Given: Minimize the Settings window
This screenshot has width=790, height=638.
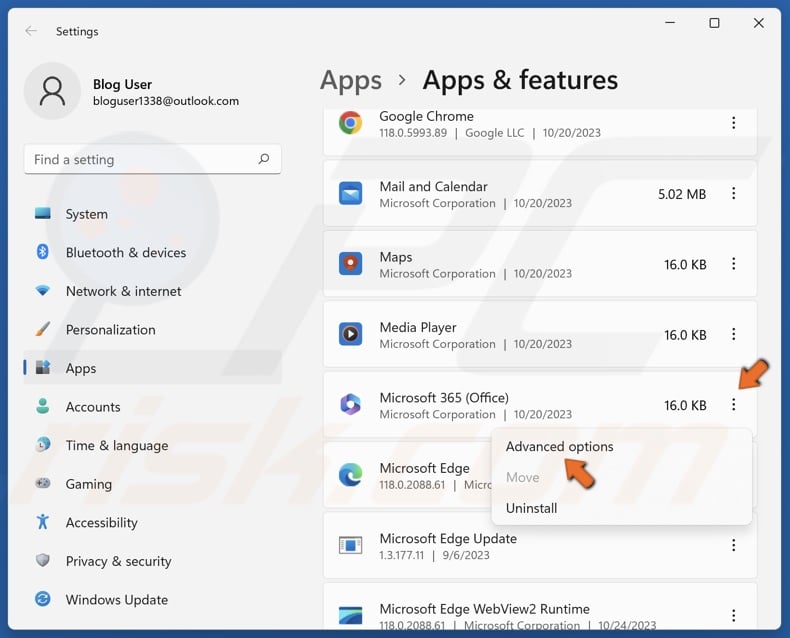Looking at the screenshot, I should (x=670, y=23).
